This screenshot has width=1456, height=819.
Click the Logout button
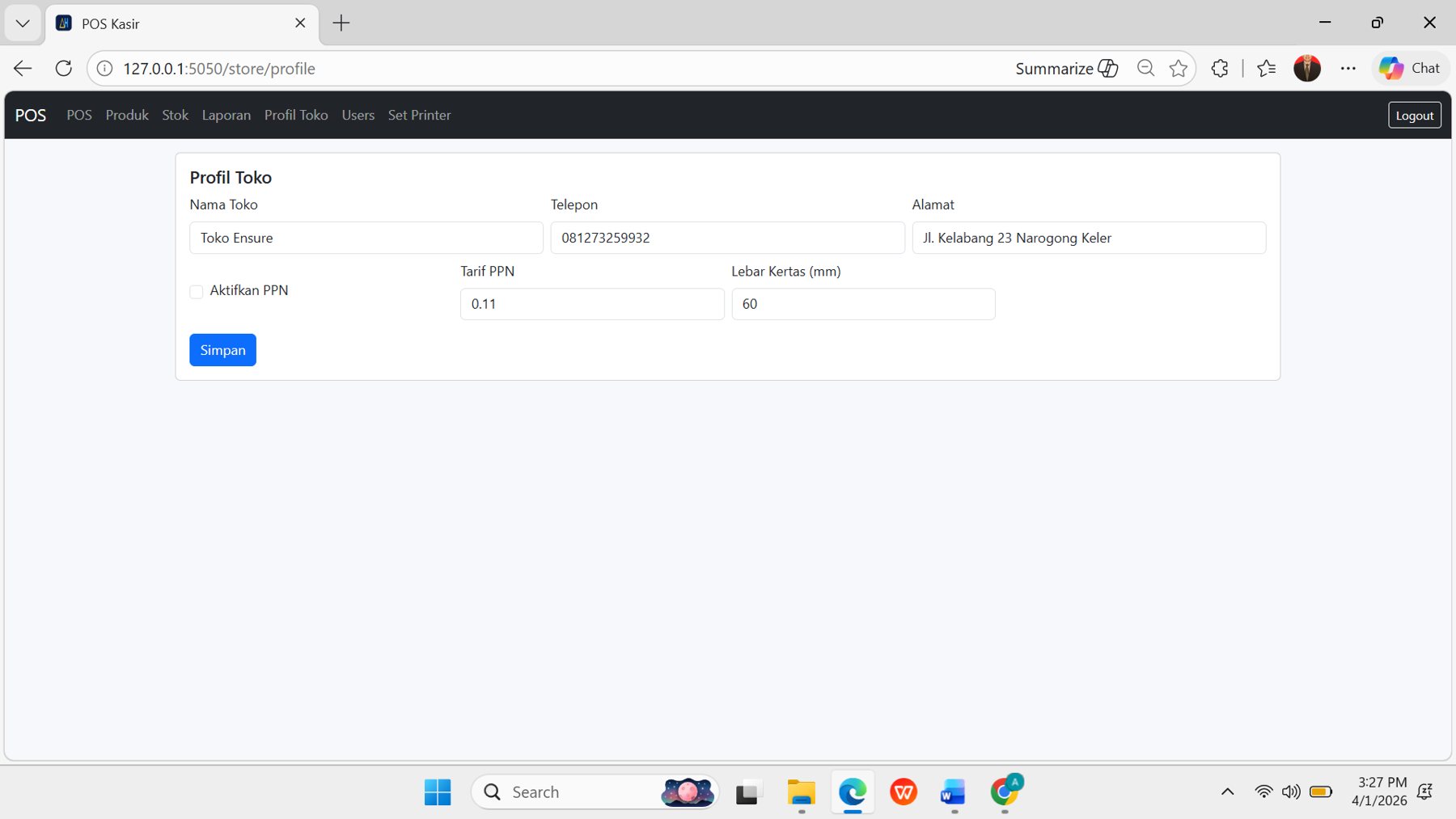pyautogui.click(x=1414, y=115)
